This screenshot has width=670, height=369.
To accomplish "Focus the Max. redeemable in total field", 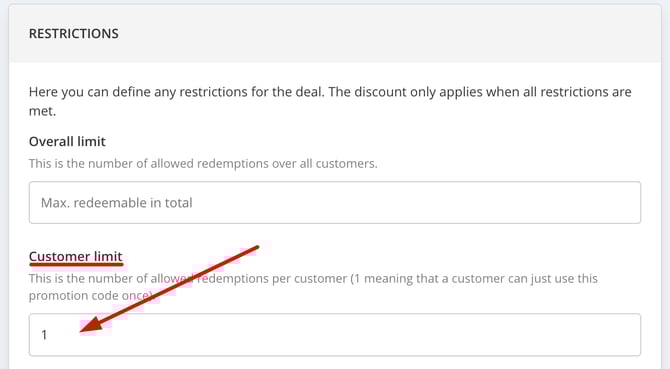I will [335, 202].
